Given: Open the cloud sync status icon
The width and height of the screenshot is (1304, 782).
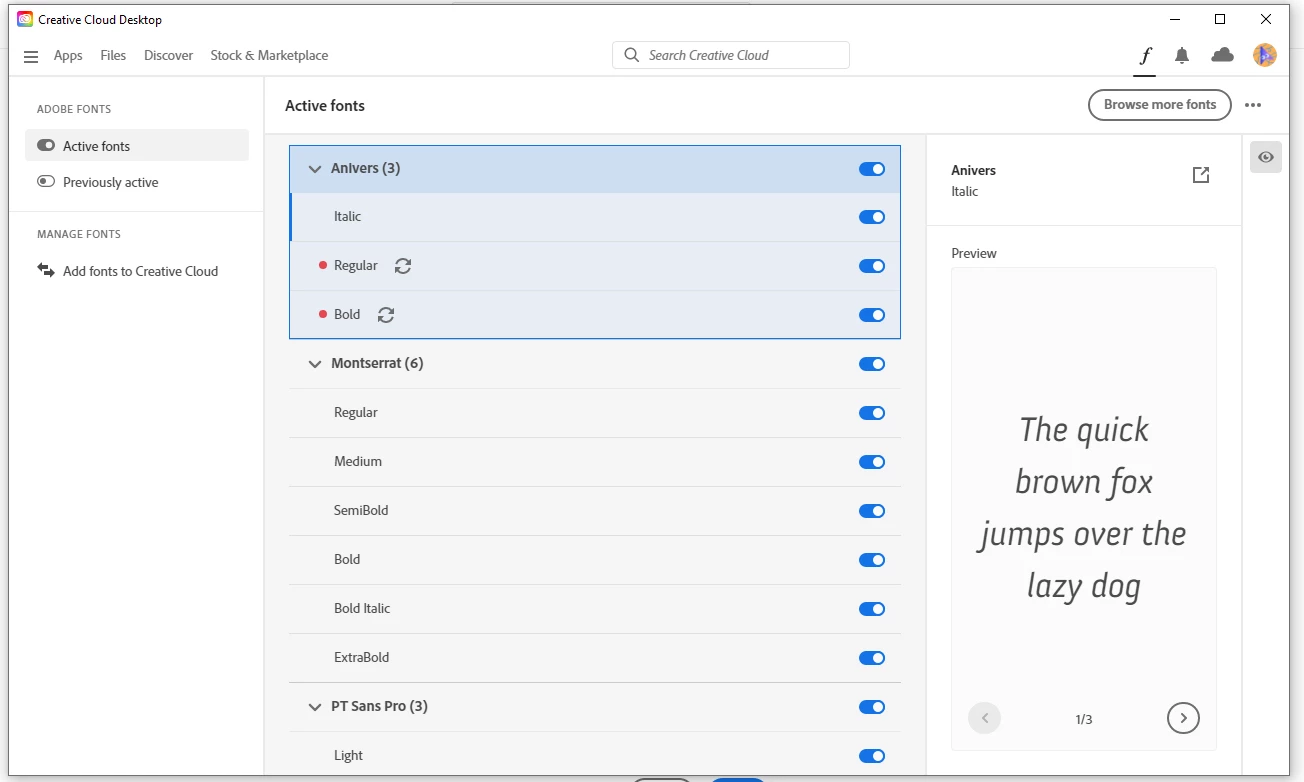Looking at the screenshot, I should pyautogui.click(x=1222, y=55).
